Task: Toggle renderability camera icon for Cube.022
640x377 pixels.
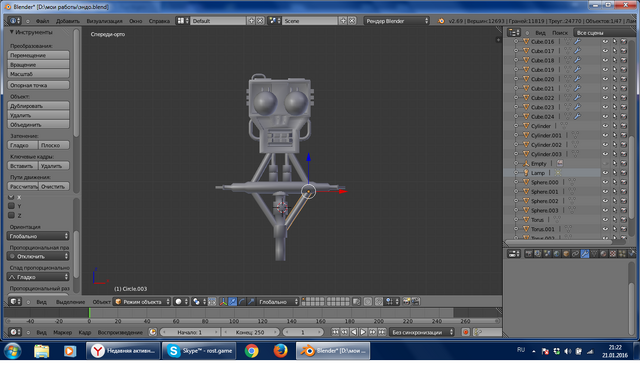Action: coord(623,98)
